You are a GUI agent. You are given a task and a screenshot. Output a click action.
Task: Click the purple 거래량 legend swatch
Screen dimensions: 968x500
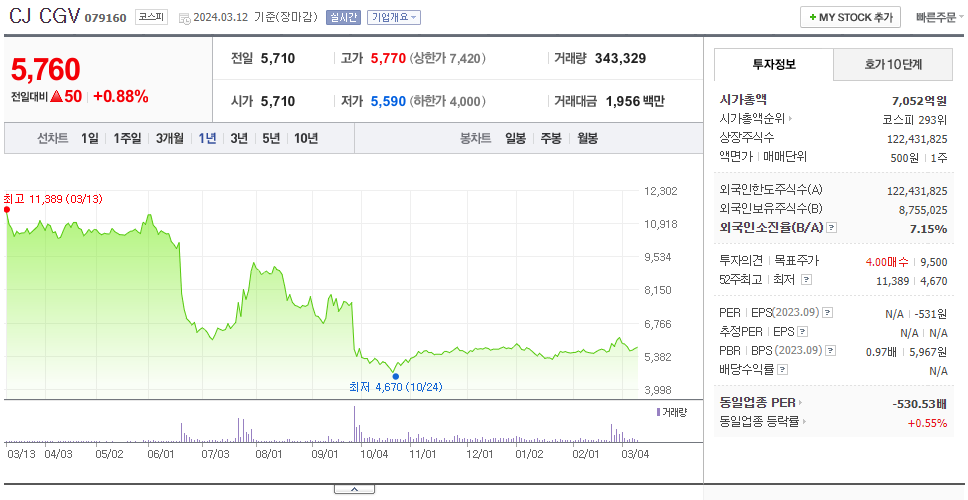tap(658, 412)
